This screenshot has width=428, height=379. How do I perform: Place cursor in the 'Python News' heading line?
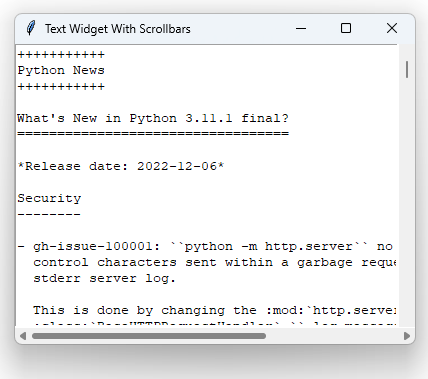pos(61,70)
